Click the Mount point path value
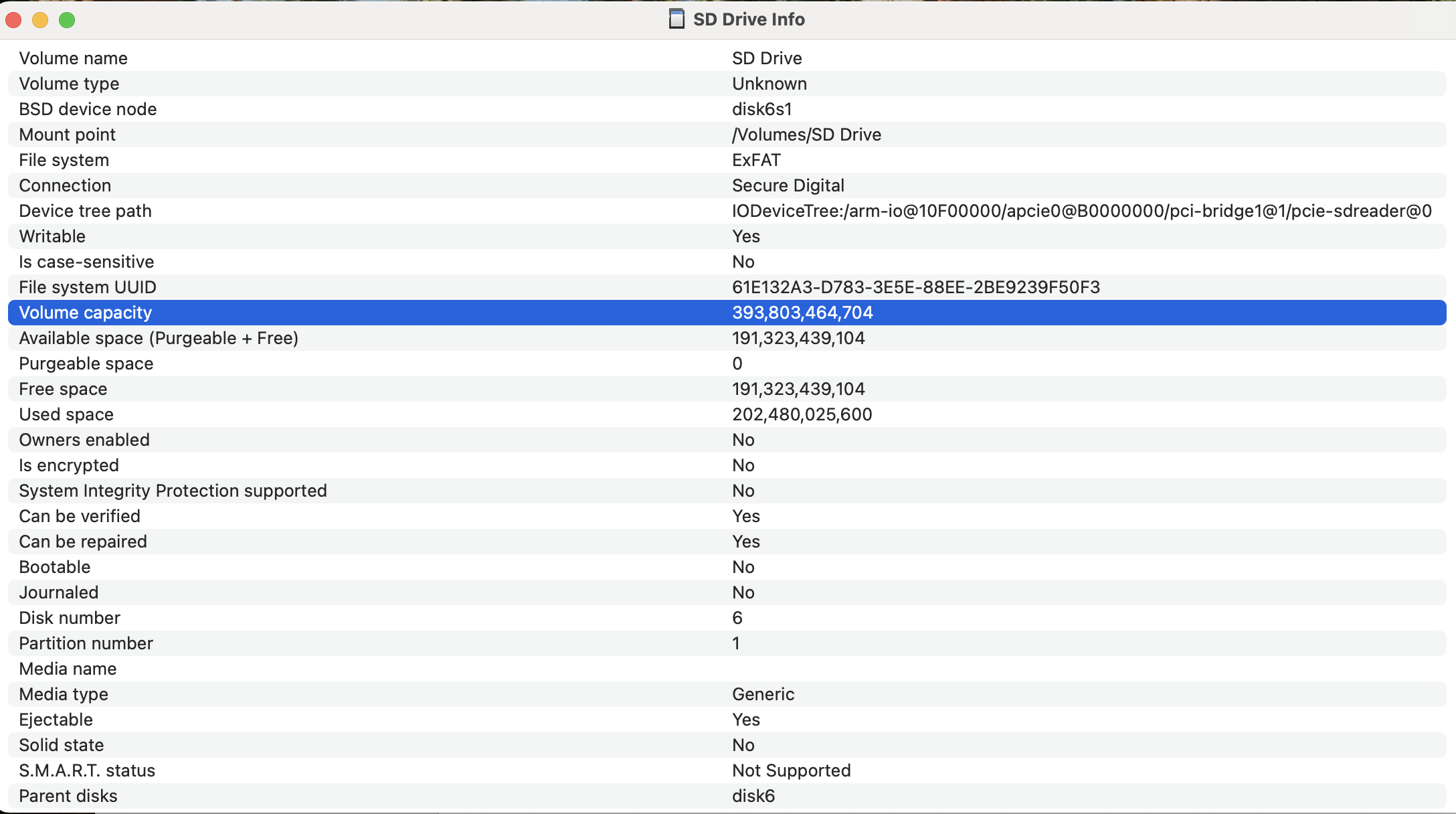1456x814 pixels. (806, 135)
